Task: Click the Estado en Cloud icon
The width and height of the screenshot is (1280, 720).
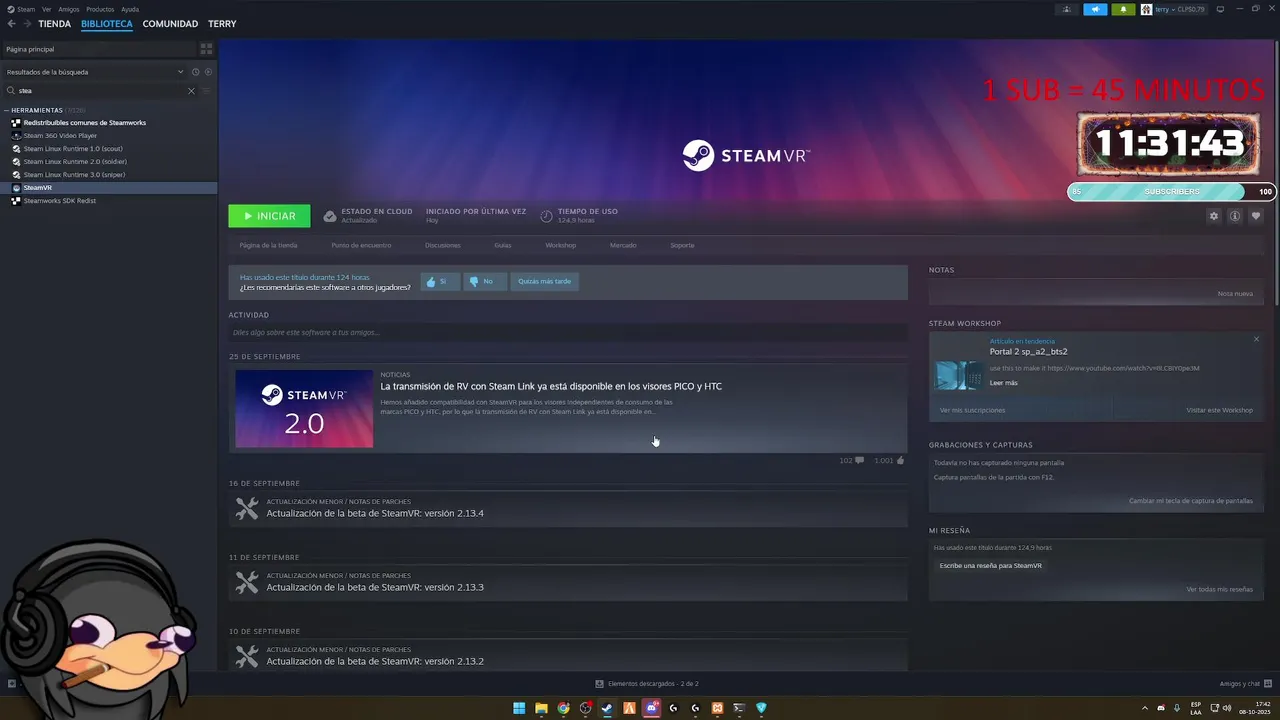Action: click(x=330, y=216)
